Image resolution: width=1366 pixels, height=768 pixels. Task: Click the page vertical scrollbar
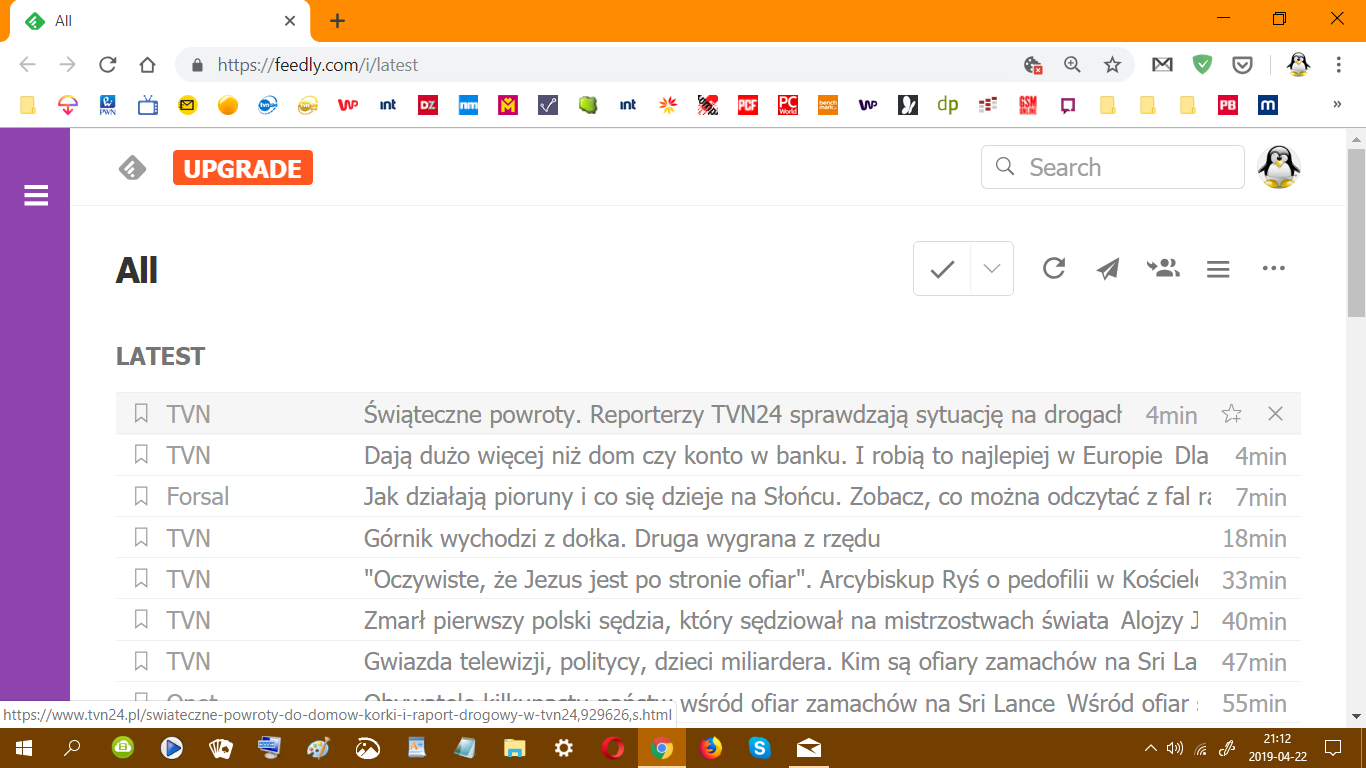tap(1356, 234)
